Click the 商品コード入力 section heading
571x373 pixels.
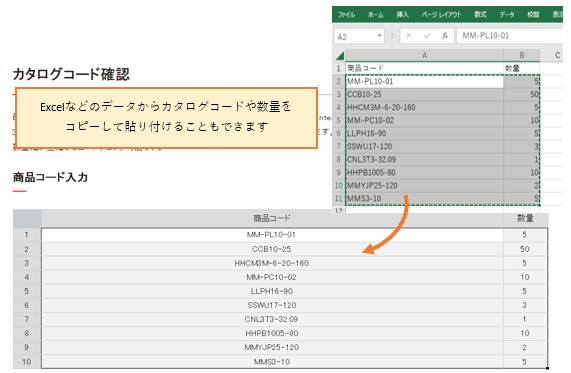[50, 177]
